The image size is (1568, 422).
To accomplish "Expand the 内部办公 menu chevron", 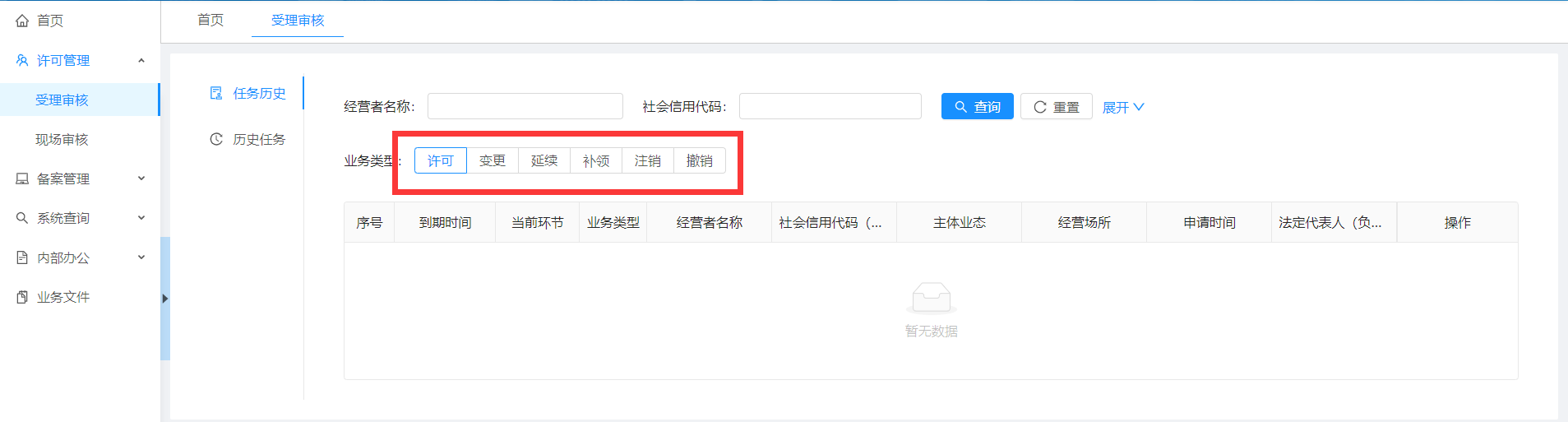I will (141, 257).
